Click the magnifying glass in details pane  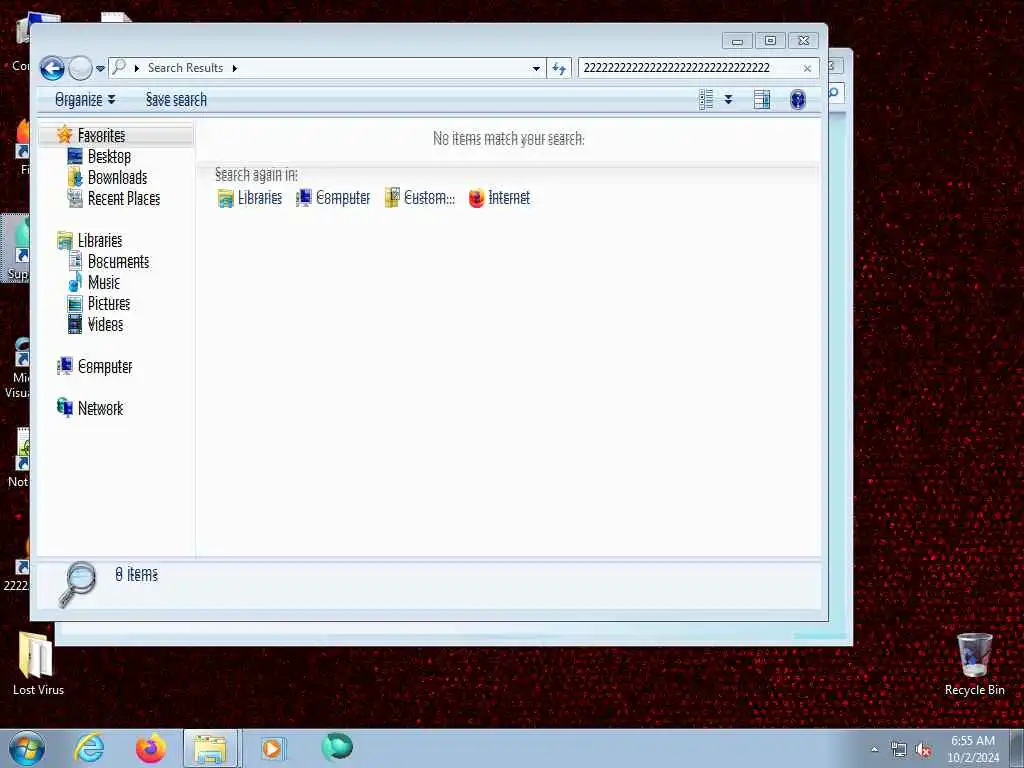77,584
